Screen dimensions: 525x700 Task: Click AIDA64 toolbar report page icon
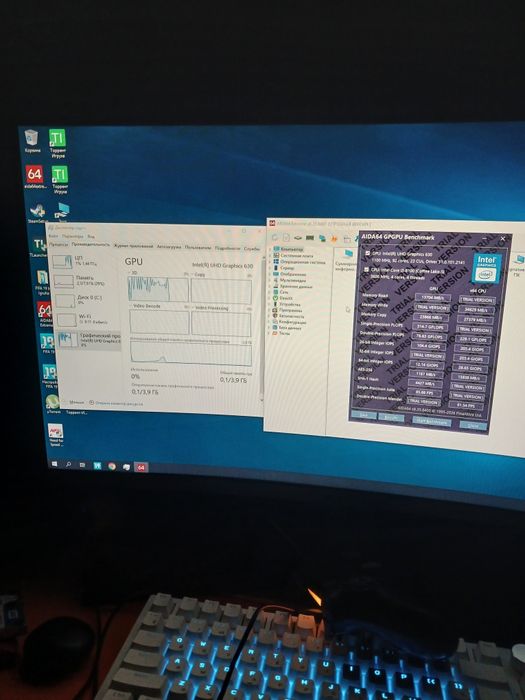[x=286, y=238]
